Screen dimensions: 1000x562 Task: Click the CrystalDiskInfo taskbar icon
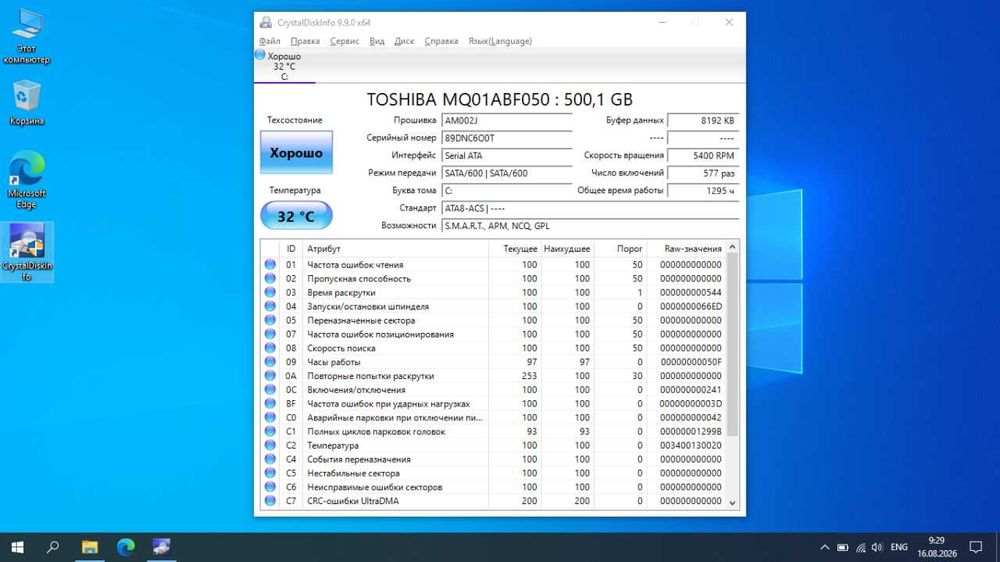point(161,547)
